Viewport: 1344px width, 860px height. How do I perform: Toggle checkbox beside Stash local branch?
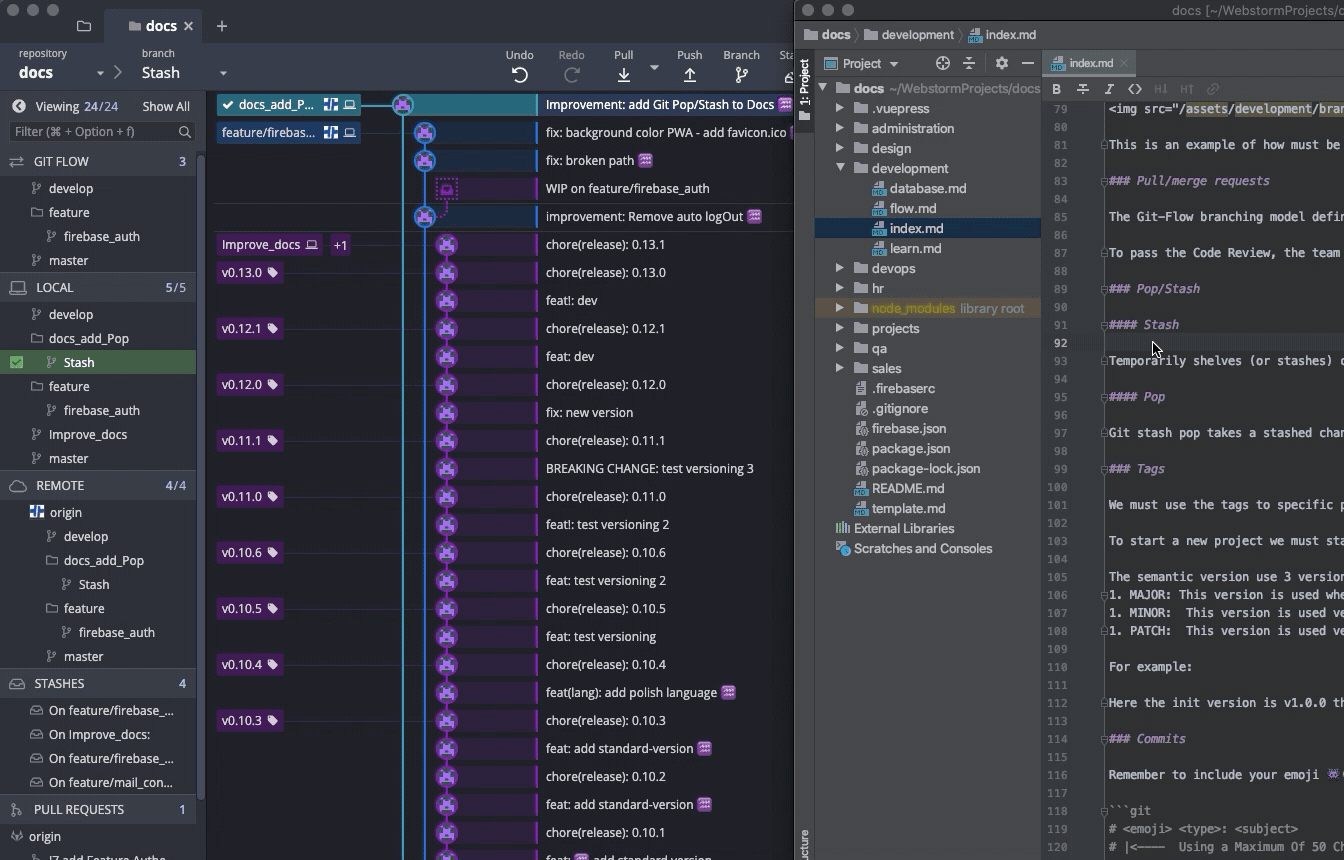click(17, 362)
